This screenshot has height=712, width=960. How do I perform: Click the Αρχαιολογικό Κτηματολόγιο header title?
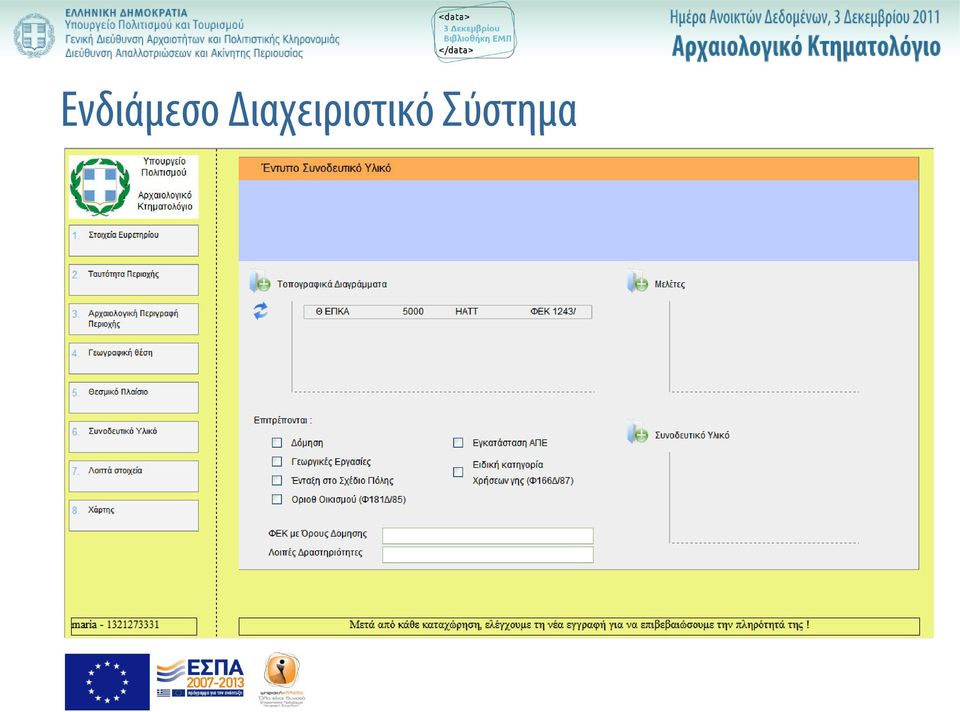coord(806,47)
